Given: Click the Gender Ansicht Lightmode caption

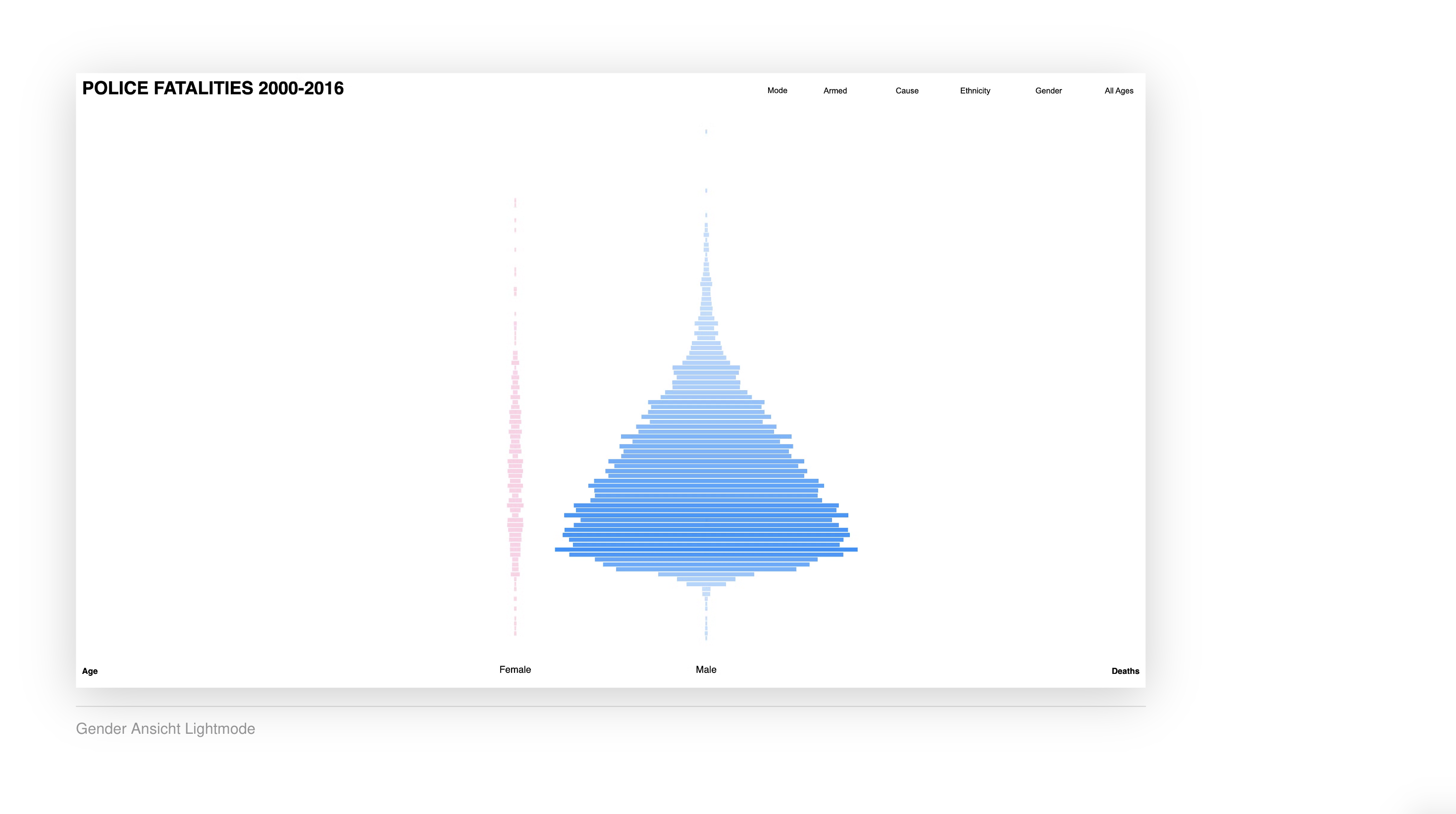Looking at the screenshot, I should click(x=165, y=729).
